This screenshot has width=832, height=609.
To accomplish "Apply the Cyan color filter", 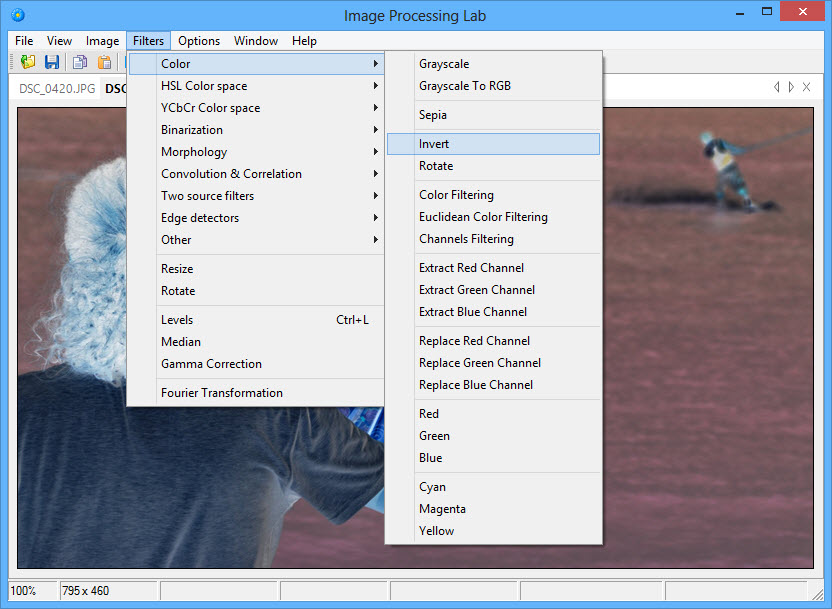I will point(493,487).
